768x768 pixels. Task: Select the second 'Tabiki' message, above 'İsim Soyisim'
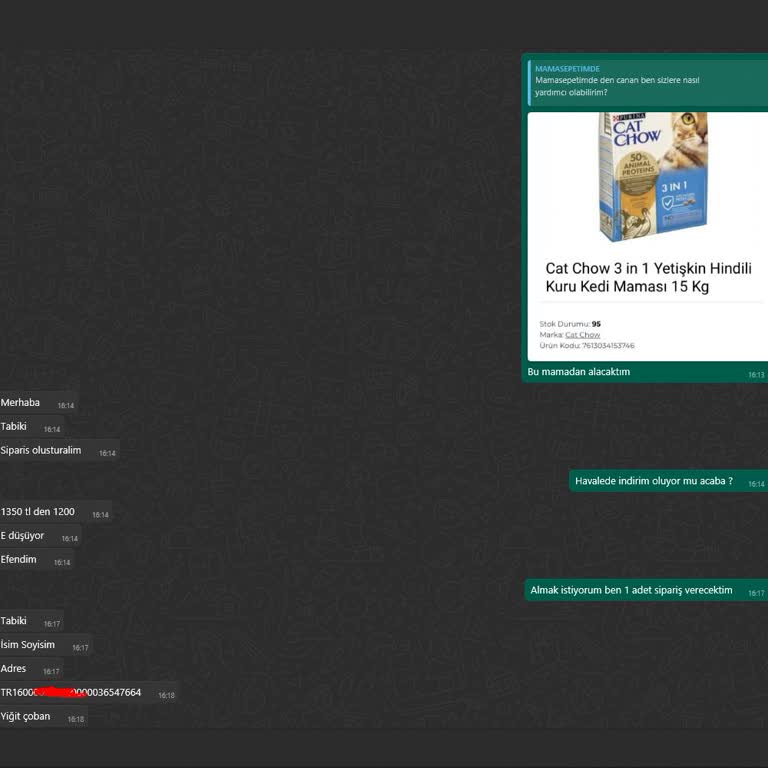(x=32, y=621)
